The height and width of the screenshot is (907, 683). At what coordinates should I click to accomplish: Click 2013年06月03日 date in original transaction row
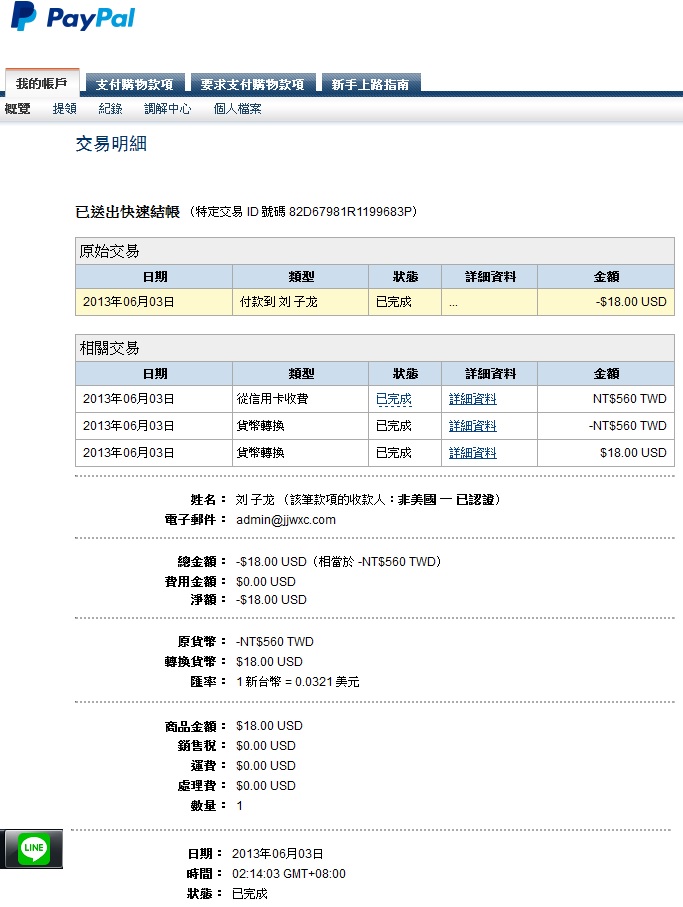128,302
